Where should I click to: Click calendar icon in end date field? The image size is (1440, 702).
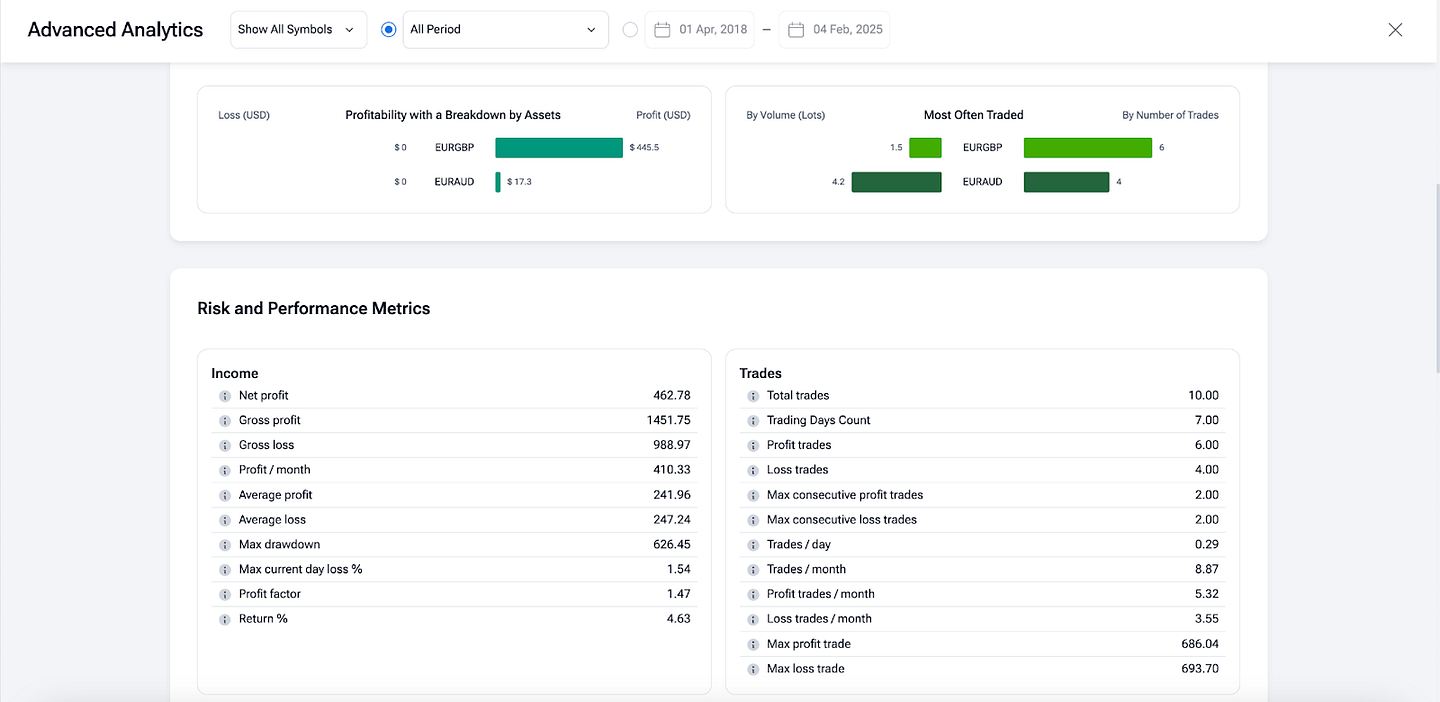[796, 30]
